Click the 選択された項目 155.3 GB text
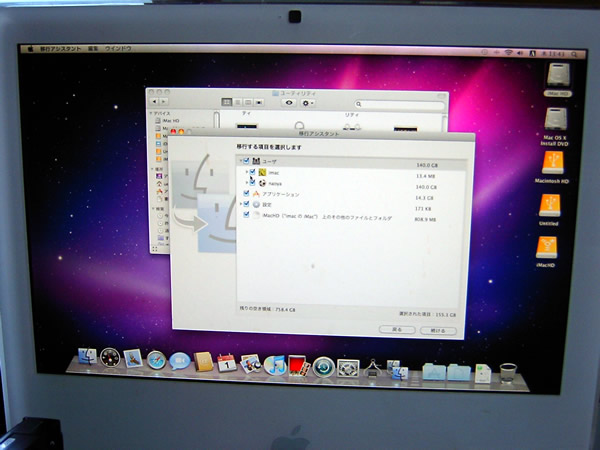600x450 pixels. pos(427,314)
